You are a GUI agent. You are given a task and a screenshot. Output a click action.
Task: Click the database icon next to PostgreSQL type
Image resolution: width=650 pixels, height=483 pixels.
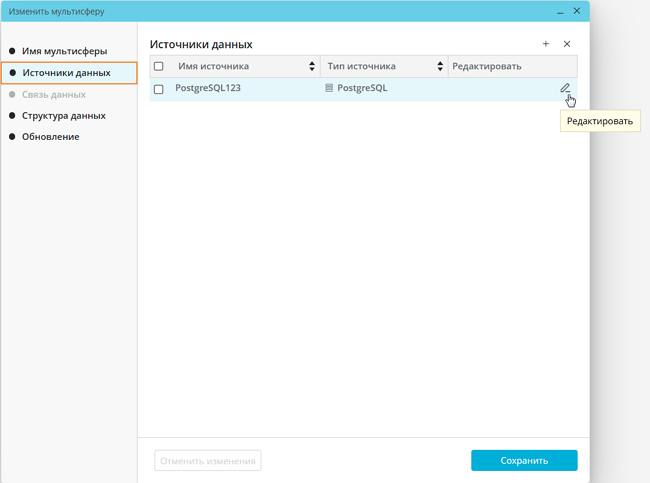pos(329,89)
